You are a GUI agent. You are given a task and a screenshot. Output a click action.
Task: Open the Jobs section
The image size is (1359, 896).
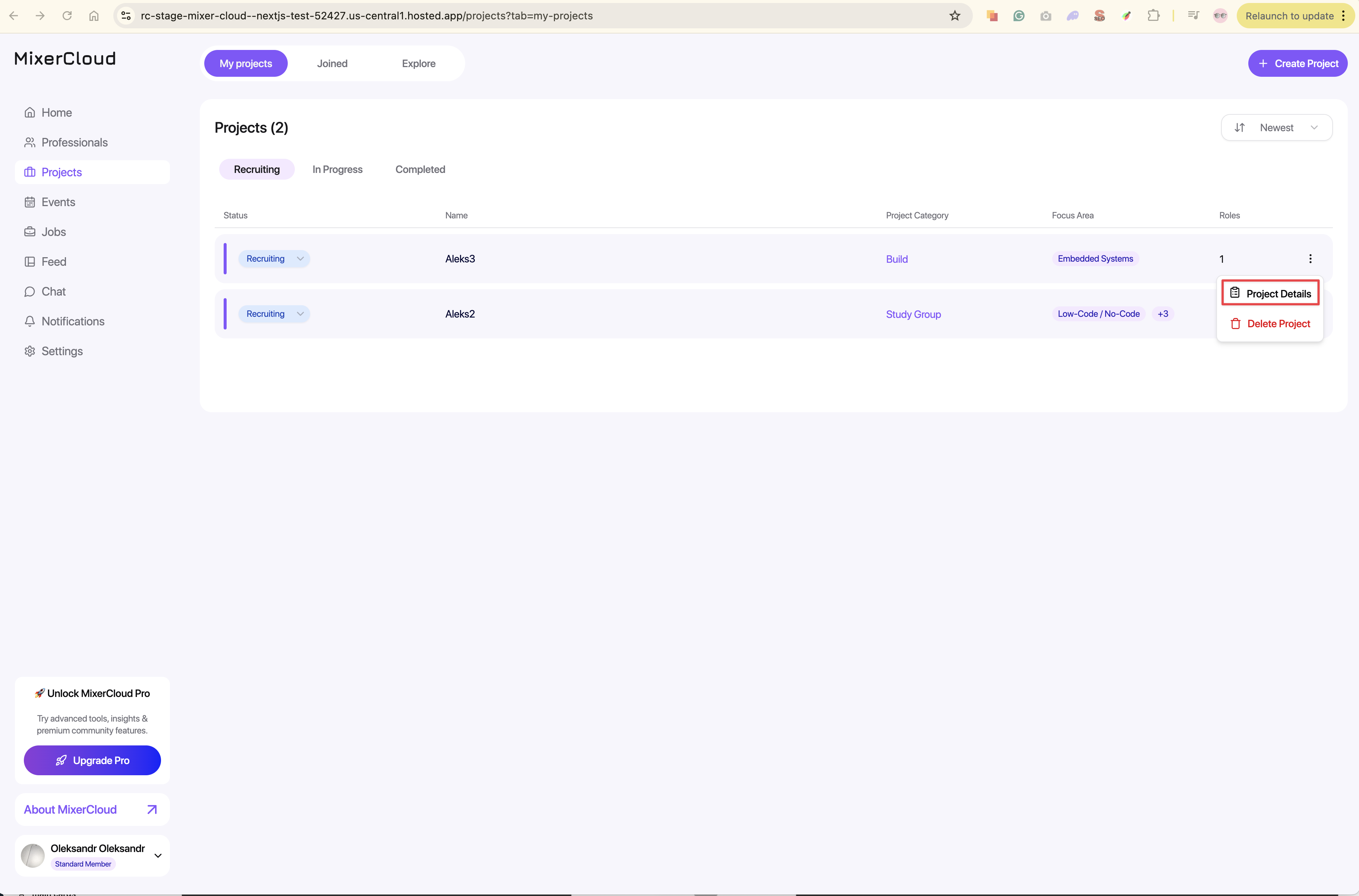(x=53, y=231)
